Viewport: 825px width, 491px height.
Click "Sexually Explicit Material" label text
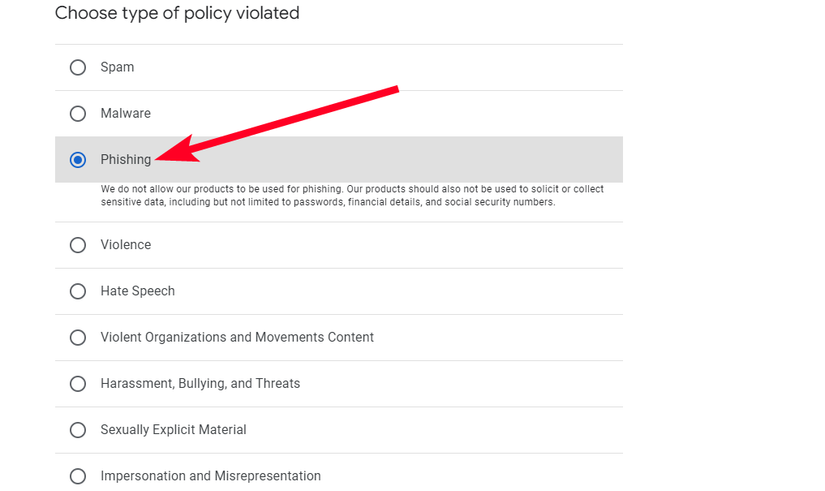pos(173,430)
